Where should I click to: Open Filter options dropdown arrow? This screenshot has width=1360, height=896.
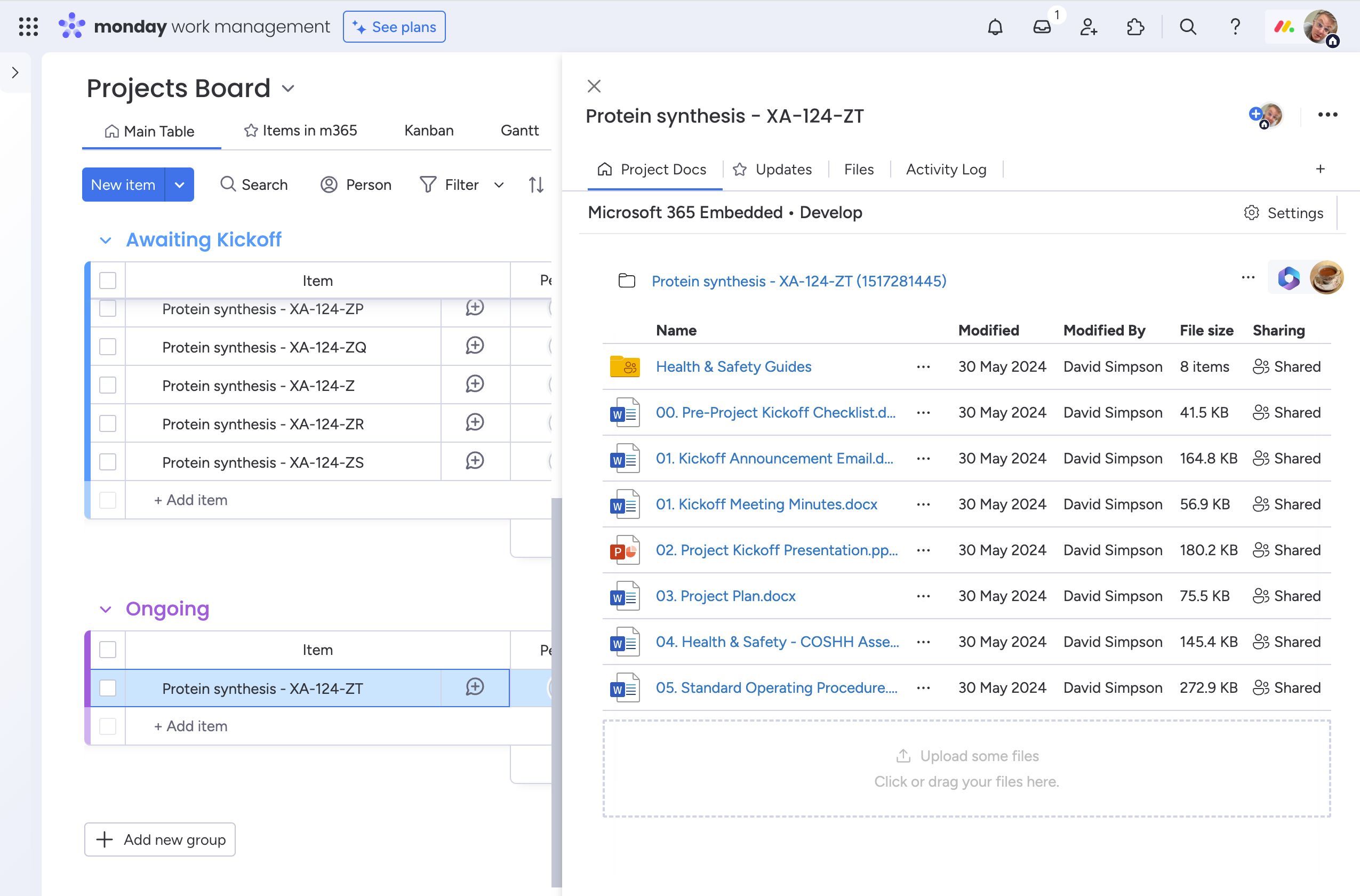(499, 185)
